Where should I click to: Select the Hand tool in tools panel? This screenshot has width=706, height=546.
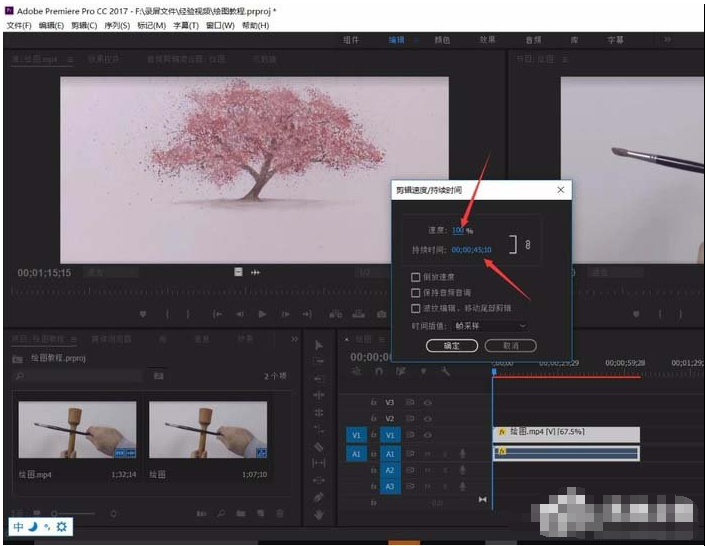(x=319, y=514)
